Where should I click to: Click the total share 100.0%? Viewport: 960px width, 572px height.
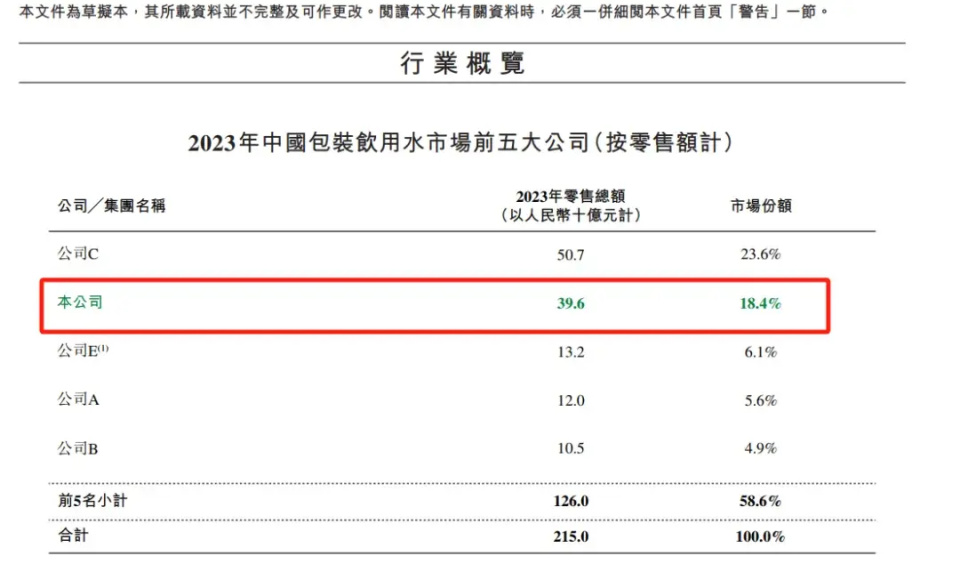[760, 536]
